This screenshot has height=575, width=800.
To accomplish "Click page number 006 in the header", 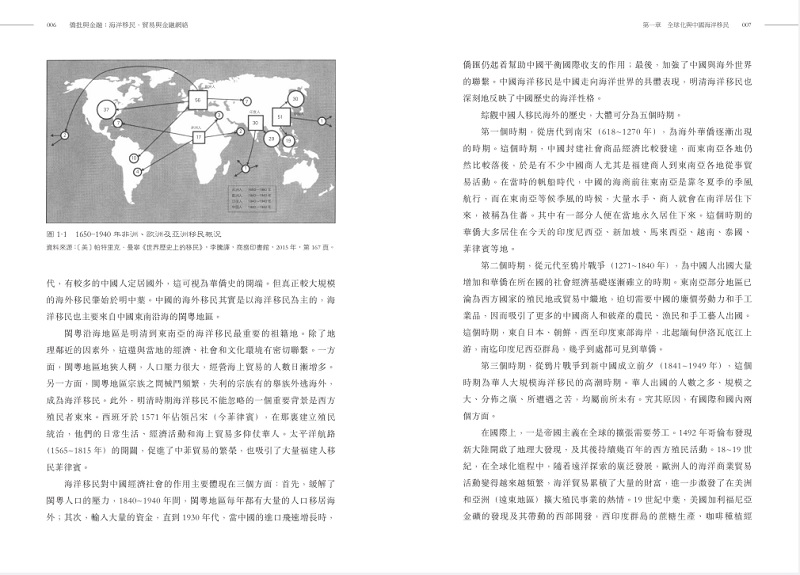I will coord(51,24).
